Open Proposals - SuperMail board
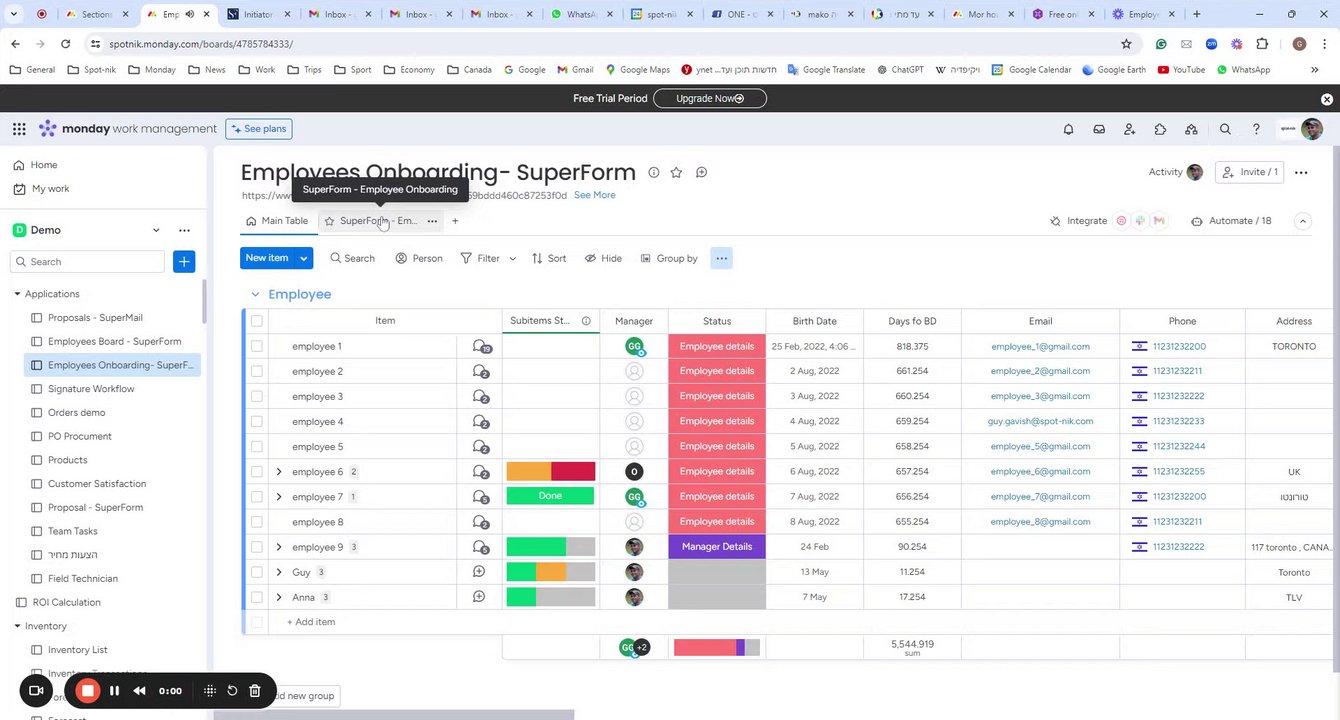Image resolution: width=1340 pixels, height=720 pixels. click(x=95, y=318)
